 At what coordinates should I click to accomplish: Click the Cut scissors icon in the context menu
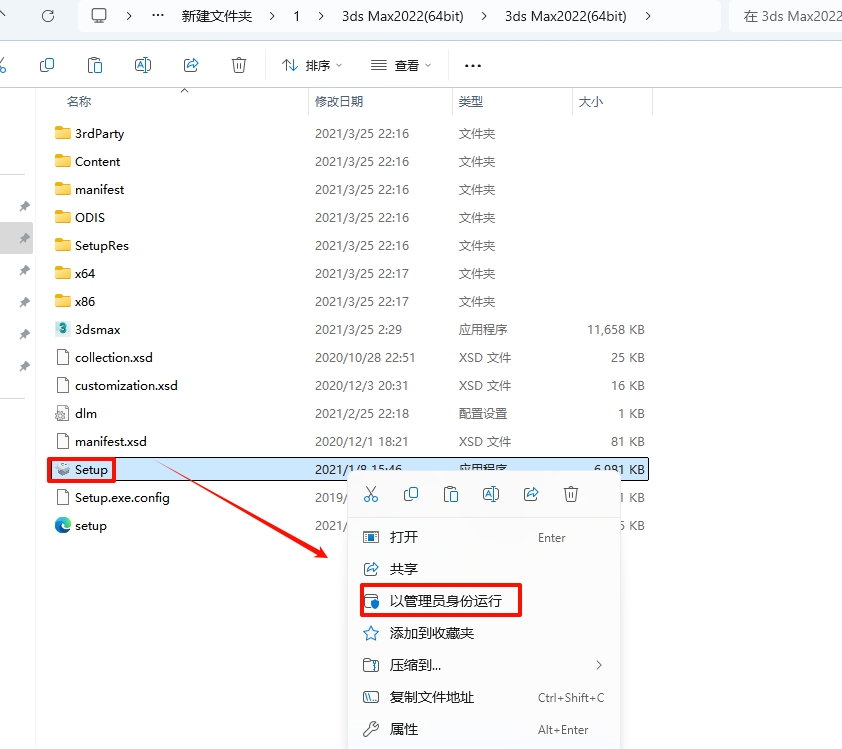click(x=371, y=494)
